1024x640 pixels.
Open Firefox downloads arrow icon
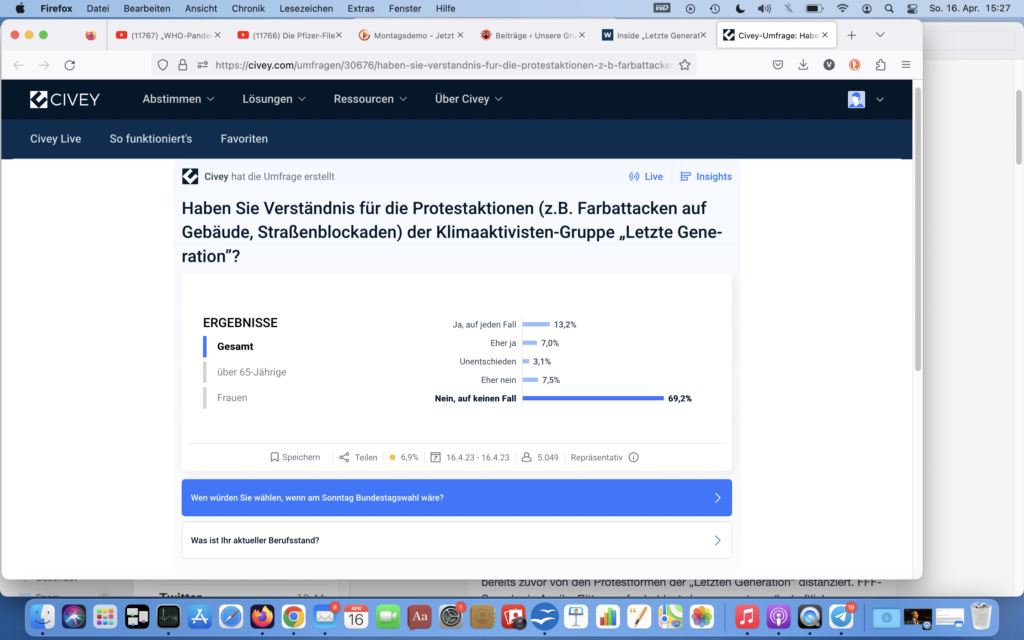point(803,65)
